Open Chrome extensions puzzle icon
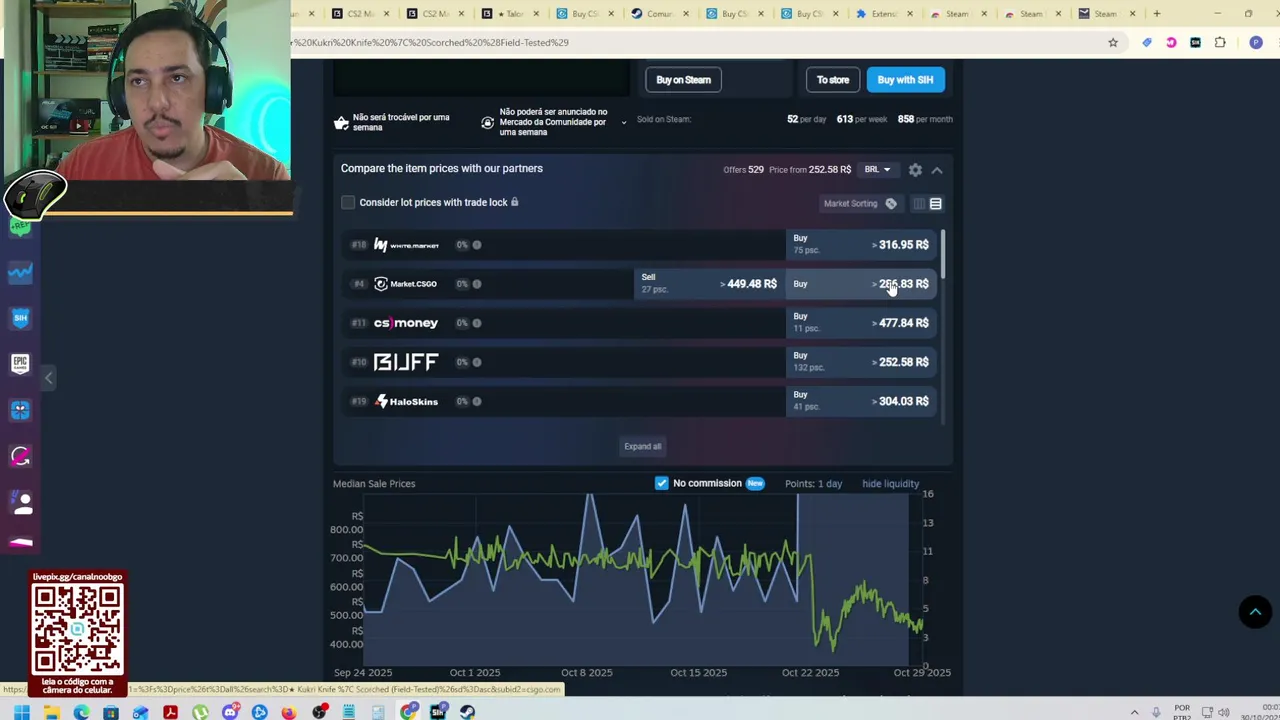The width and height of the screenshot is (1280, 720). [1220, 43]
